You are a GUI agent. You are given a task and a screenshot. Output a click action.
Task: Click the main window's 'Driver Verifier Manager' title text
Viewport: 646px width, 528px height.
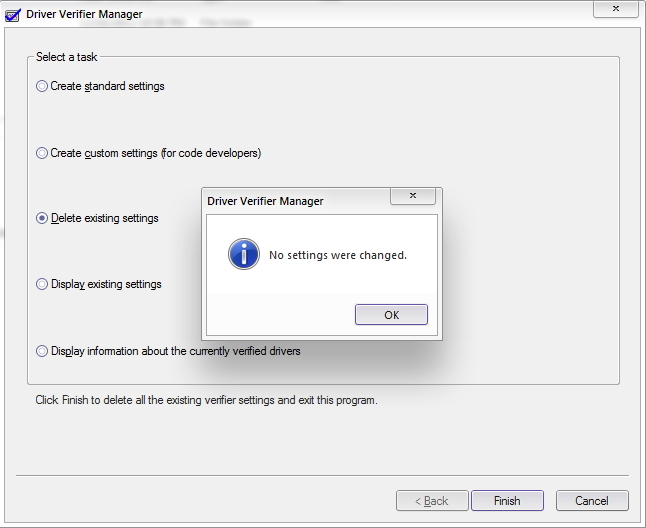(x=84, y=14)
